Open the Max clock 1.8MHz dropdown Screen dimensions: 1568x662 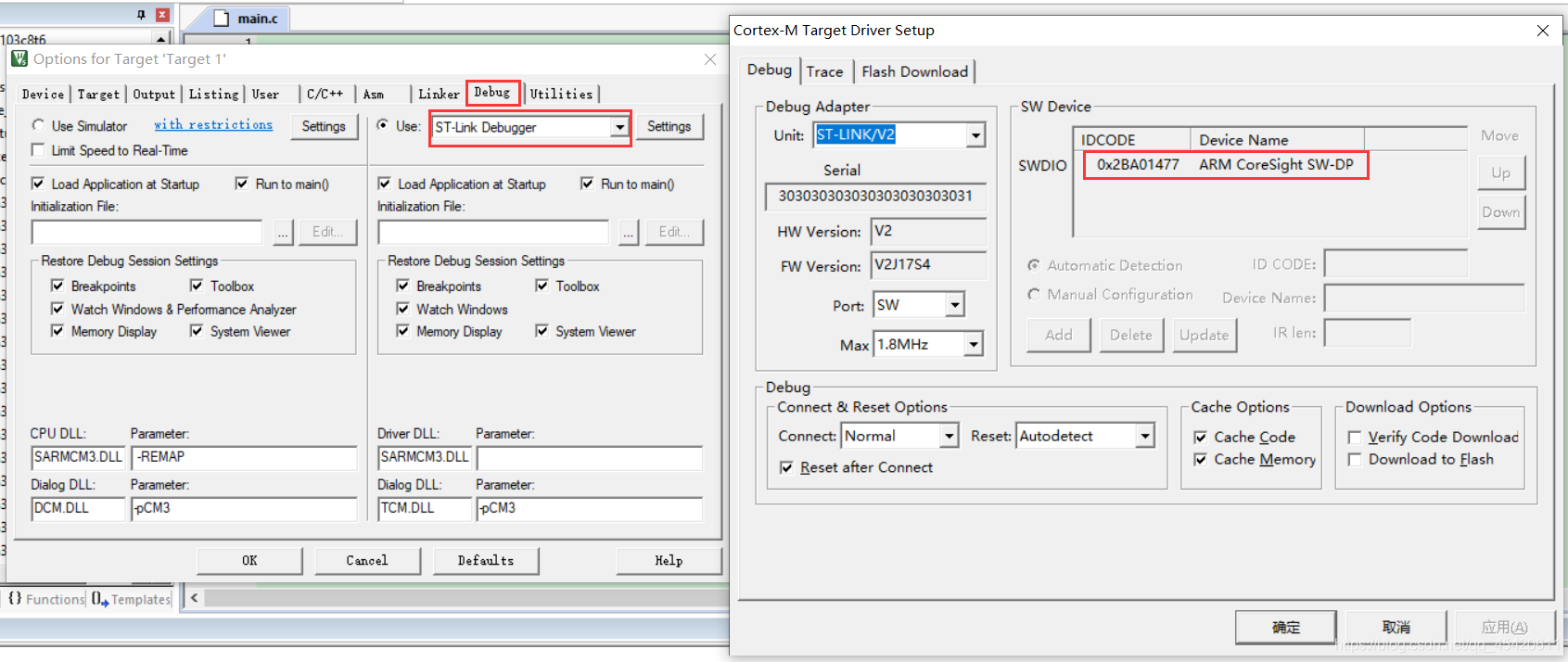[x=974, y=344]
